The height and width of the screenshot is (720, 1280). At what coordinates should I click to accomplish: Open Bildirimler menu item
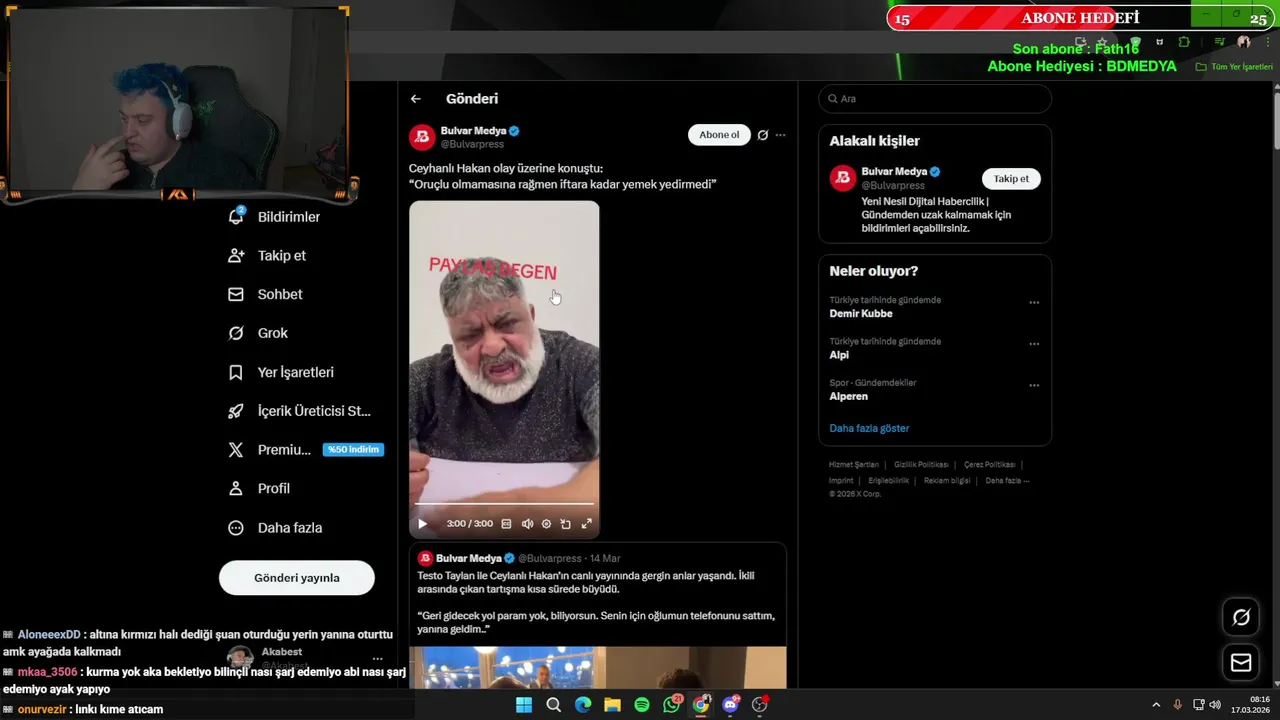[x=289, y=217]
